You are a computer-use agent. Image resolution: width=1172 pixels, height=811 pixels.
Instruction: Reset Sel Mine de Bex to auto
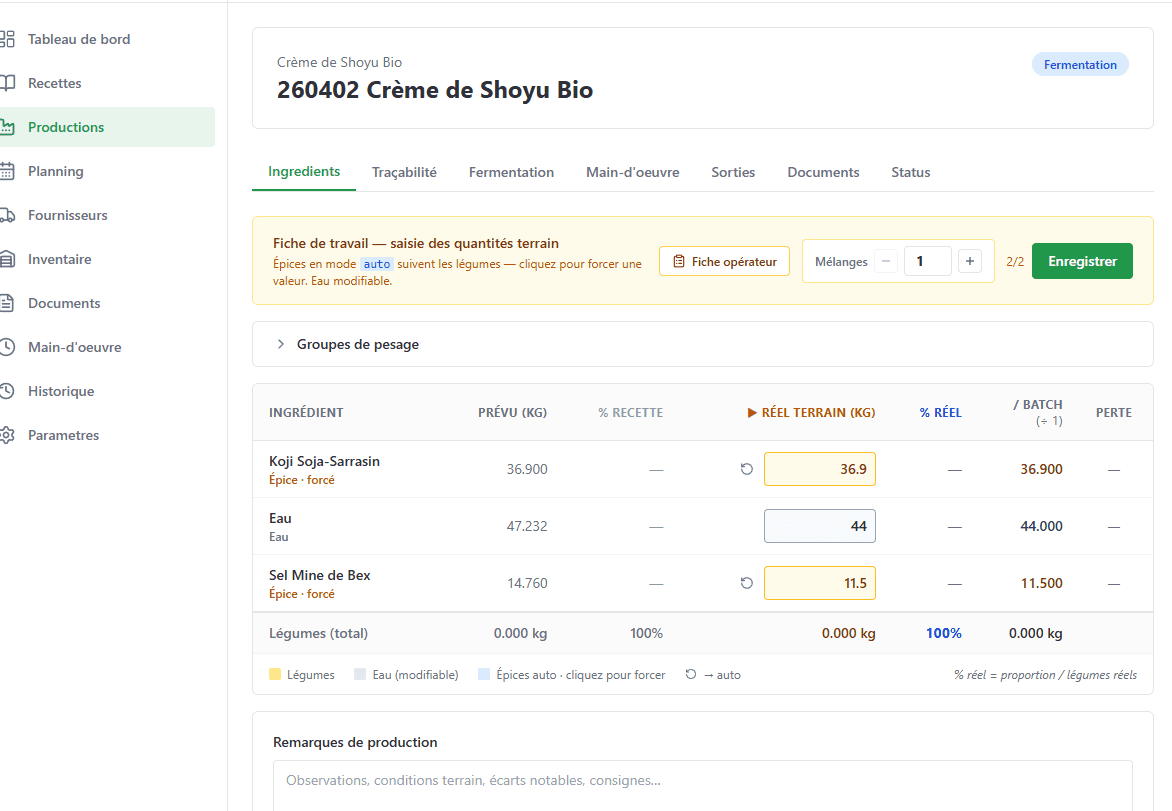pyautogui.click(x=746, y=583)
